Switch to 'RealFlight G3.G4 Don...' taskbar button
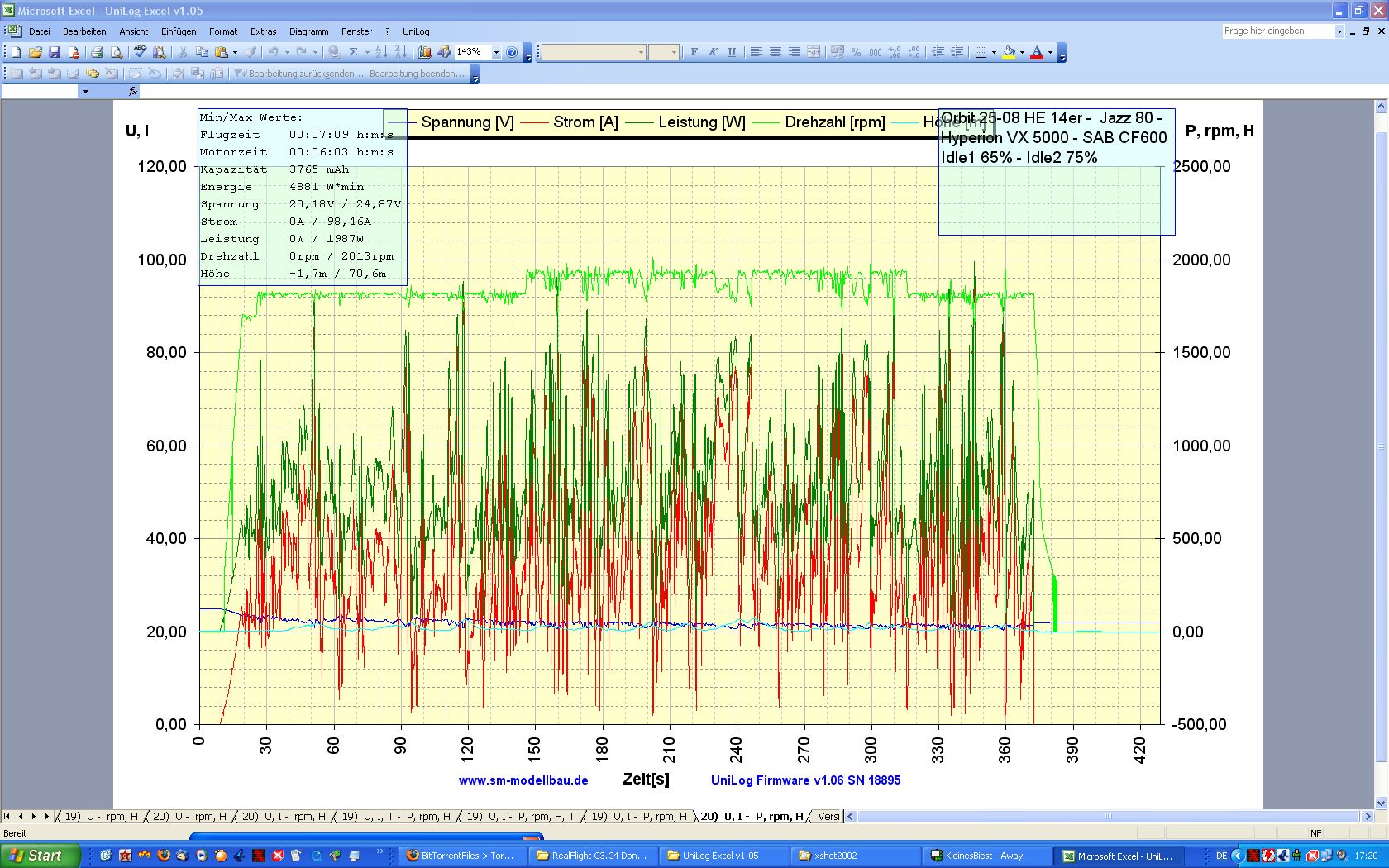 point(594,856)
